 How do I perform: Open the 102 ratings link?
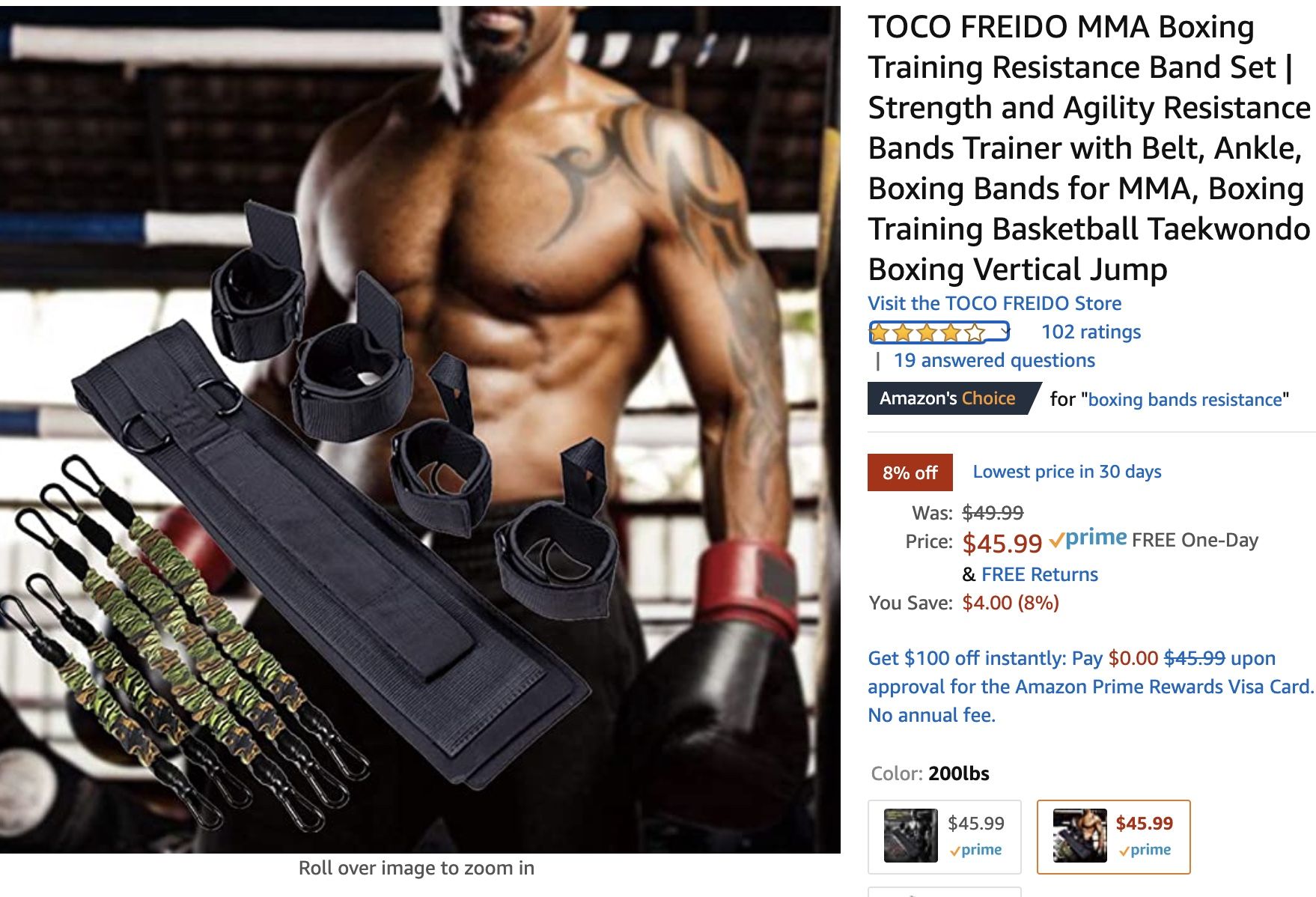click(1091, 332)
